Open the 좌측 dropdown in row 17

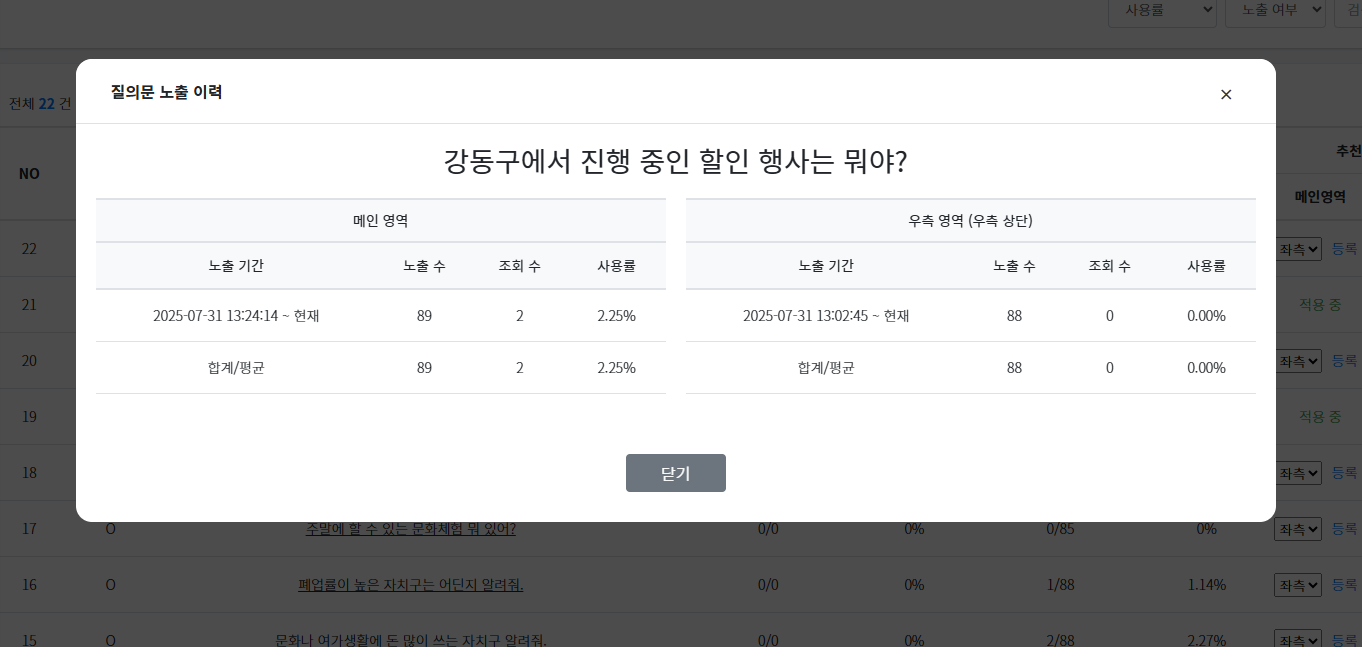[1298, 529]
